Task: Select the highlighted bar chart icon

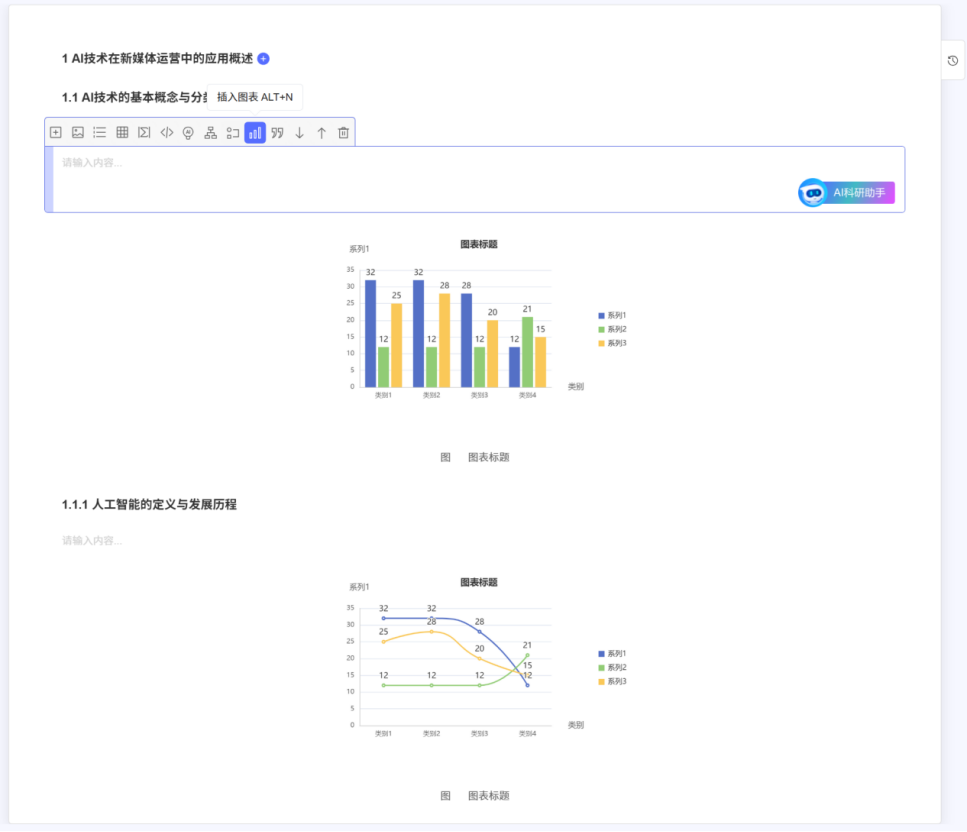Action: coord(255,132)
